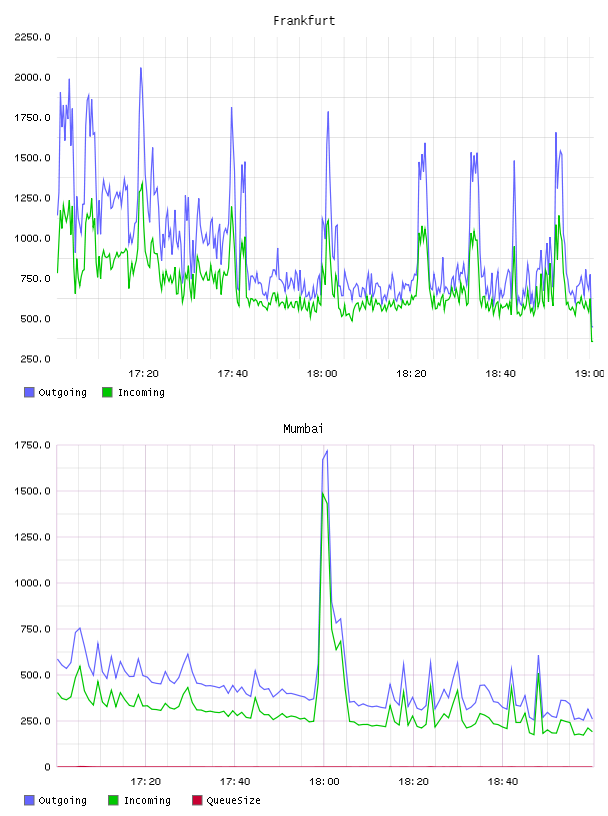Click the 250.0 y-axis label on Mumbai chart
This screenshot has height=816, width=608.
point(35,721)
